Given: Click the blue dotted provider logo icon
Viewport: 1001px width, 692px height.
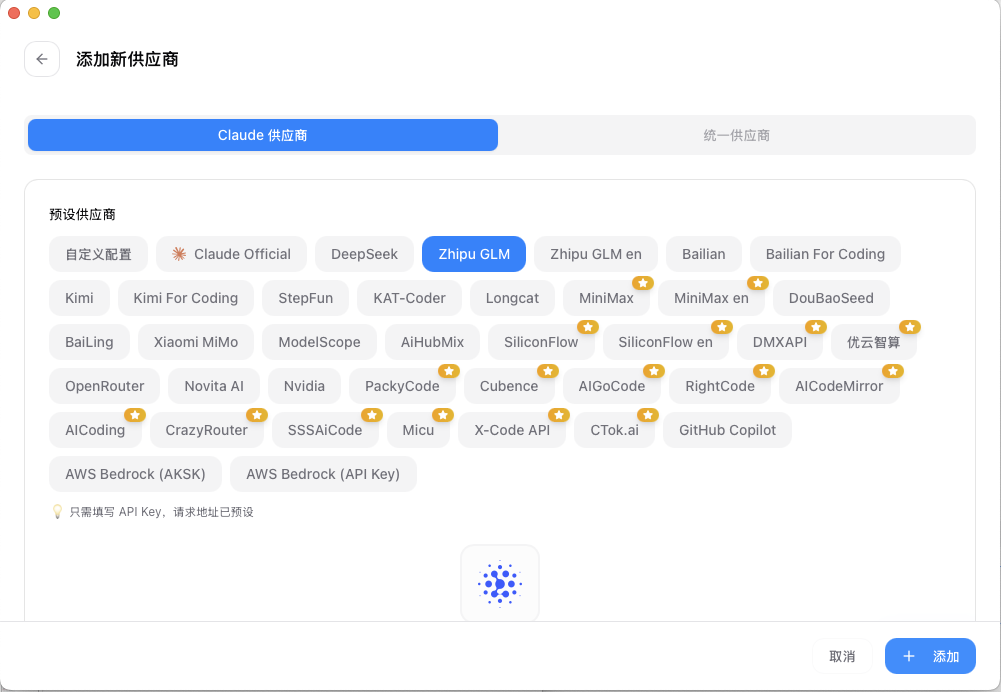Looking at the screenshot, I should point(500,583).
